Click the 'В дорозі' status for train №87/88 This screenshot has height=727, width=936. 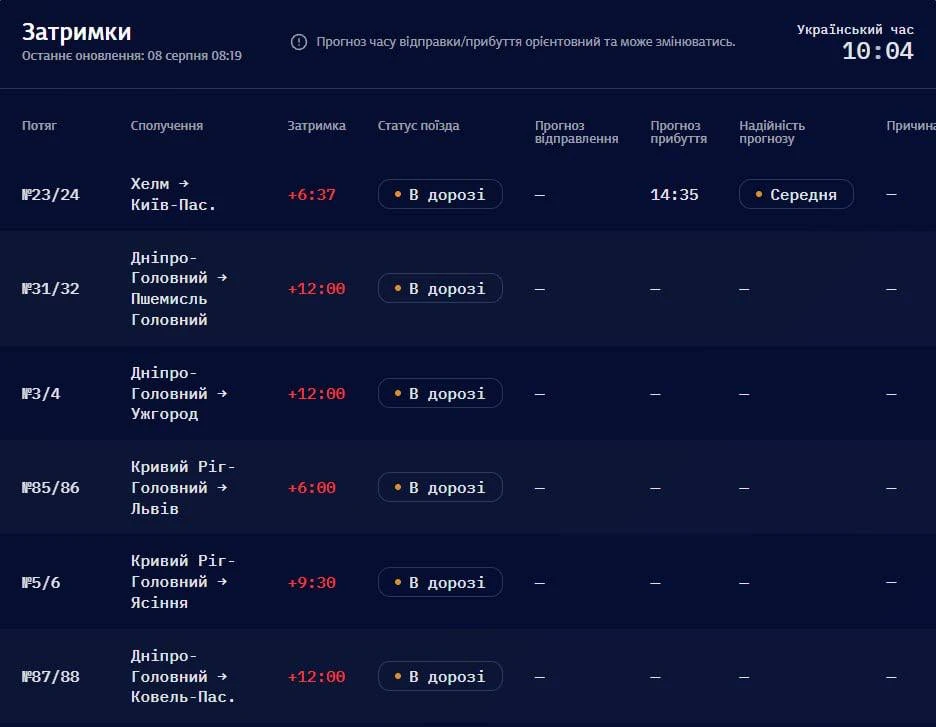(x=440, y=676)
